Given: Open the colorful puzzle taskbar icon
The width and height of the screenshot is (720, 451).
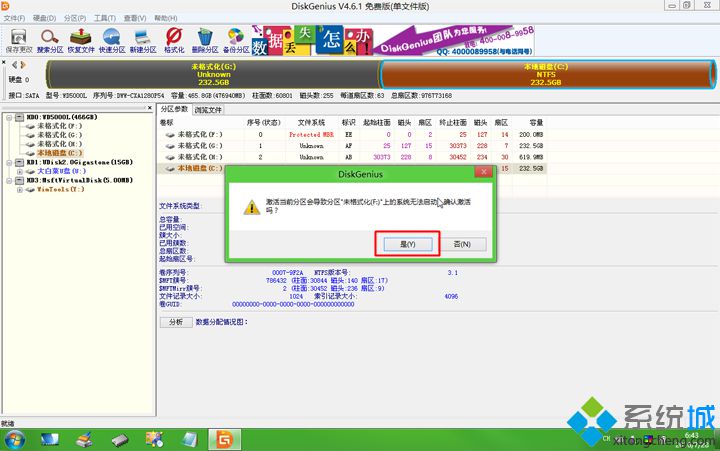Looking at the screenshot, I should pyautogui.click(x=154, y=440).
